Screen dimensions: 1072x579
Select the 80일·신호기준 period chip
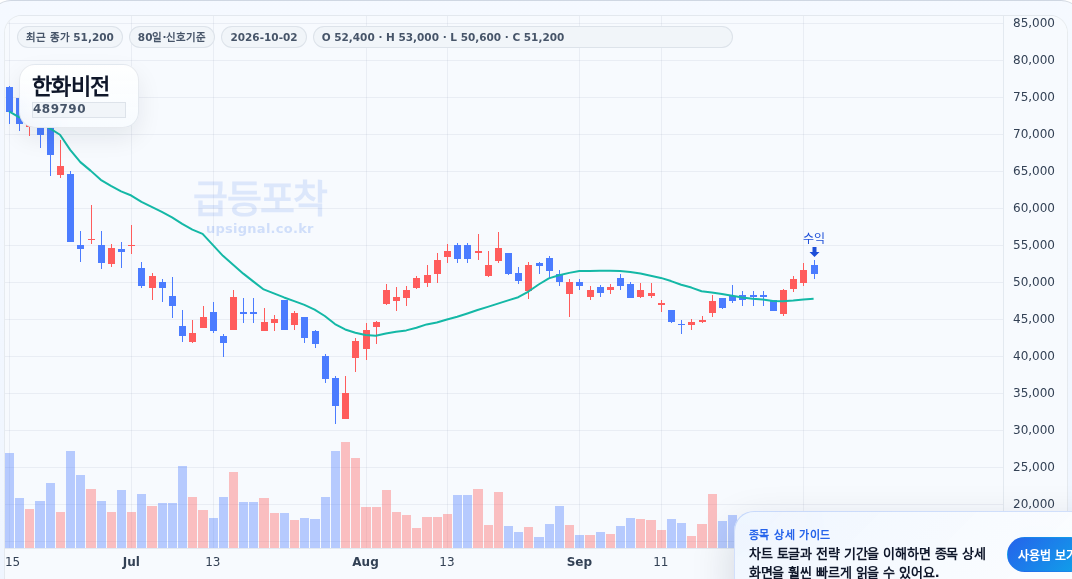[172, 37]
